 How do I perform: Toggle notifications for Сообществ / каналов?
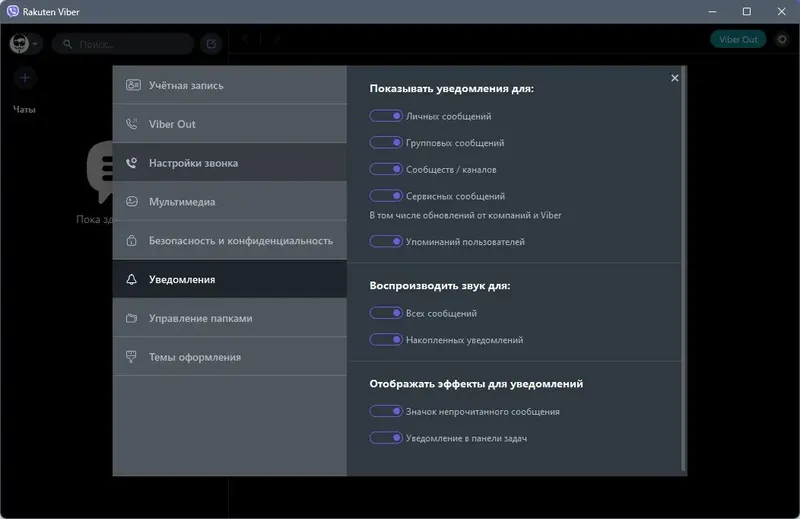[386, 169]
